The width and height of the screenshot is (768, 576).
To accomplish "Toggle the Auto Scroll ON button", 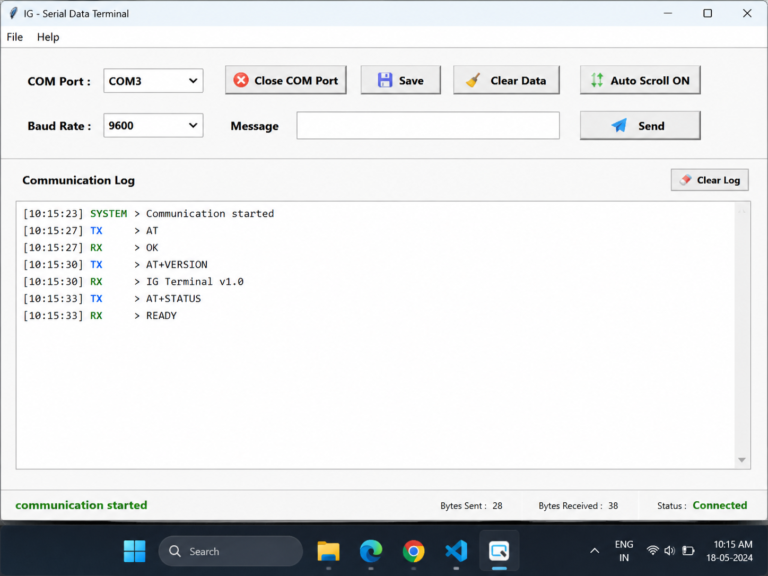I will [640, 80].
